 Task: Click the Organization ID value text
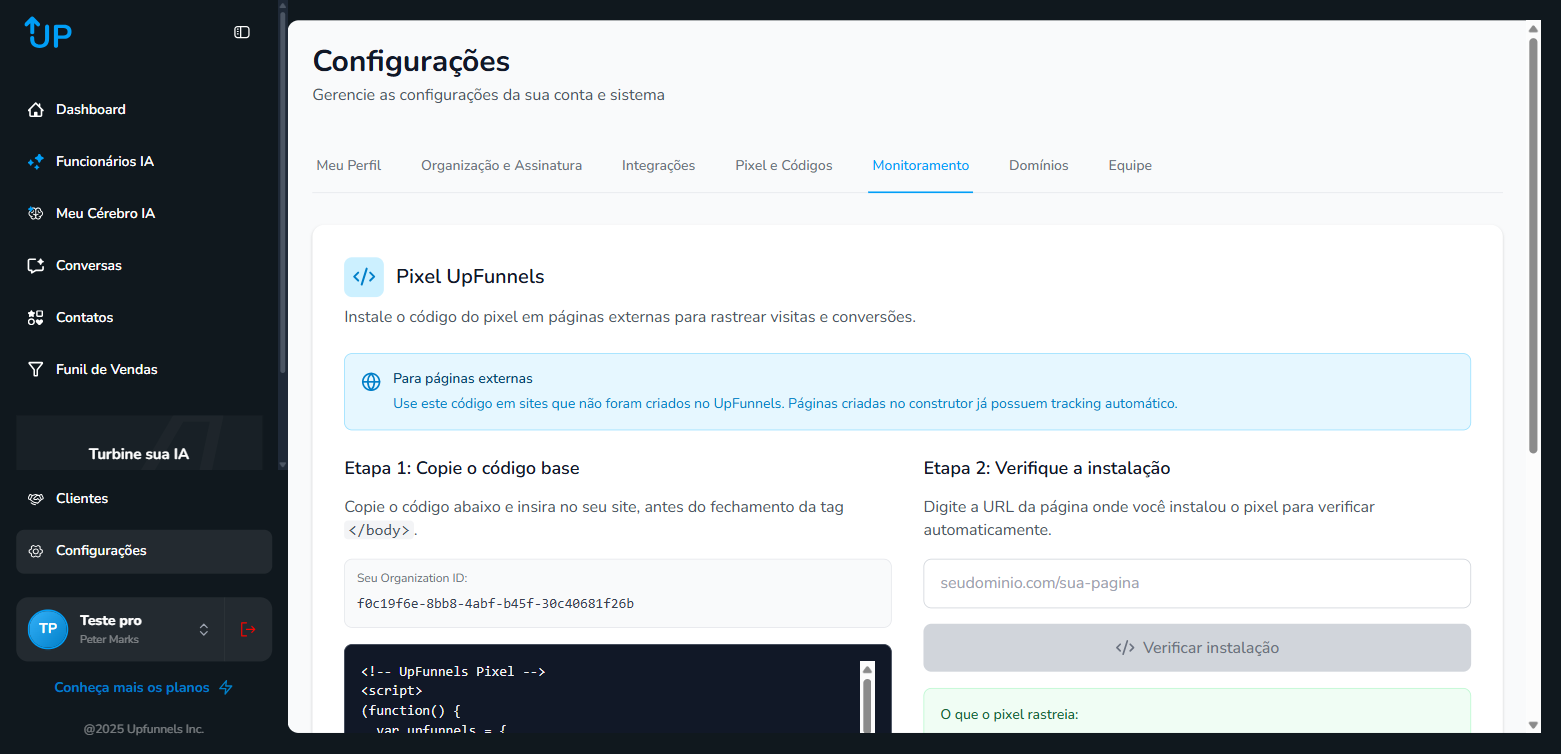tap(495, 604)
